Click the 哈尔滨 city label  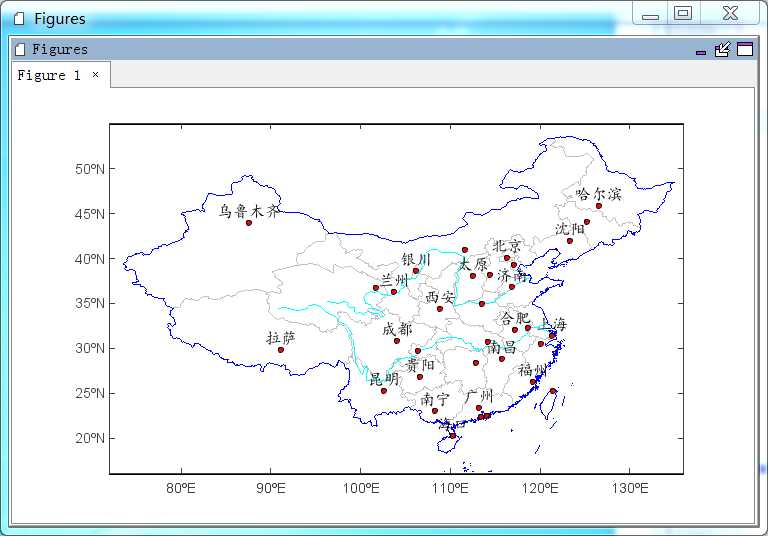[598, 194]
